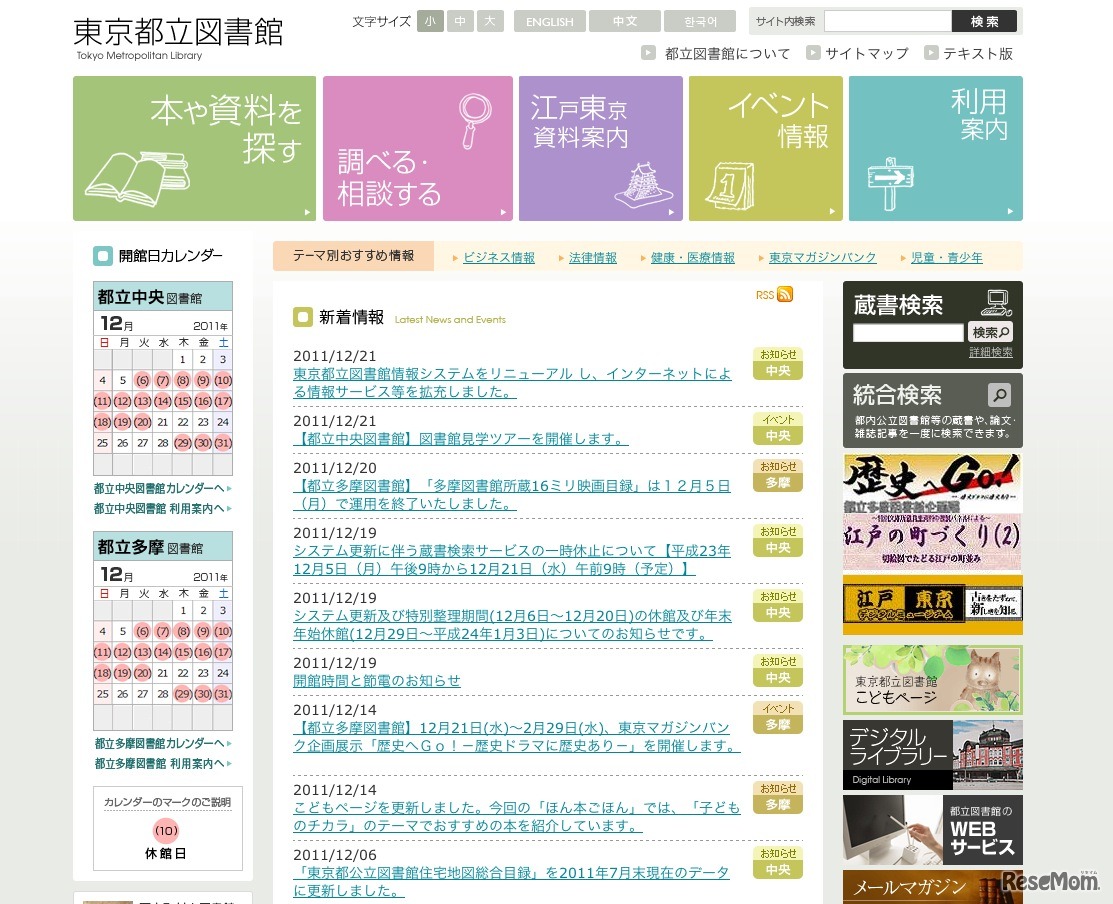Open the イベント情報 calendar tile
This screenshot has width=1113, height=904.
pyautogui.click(x=765, y=148)
